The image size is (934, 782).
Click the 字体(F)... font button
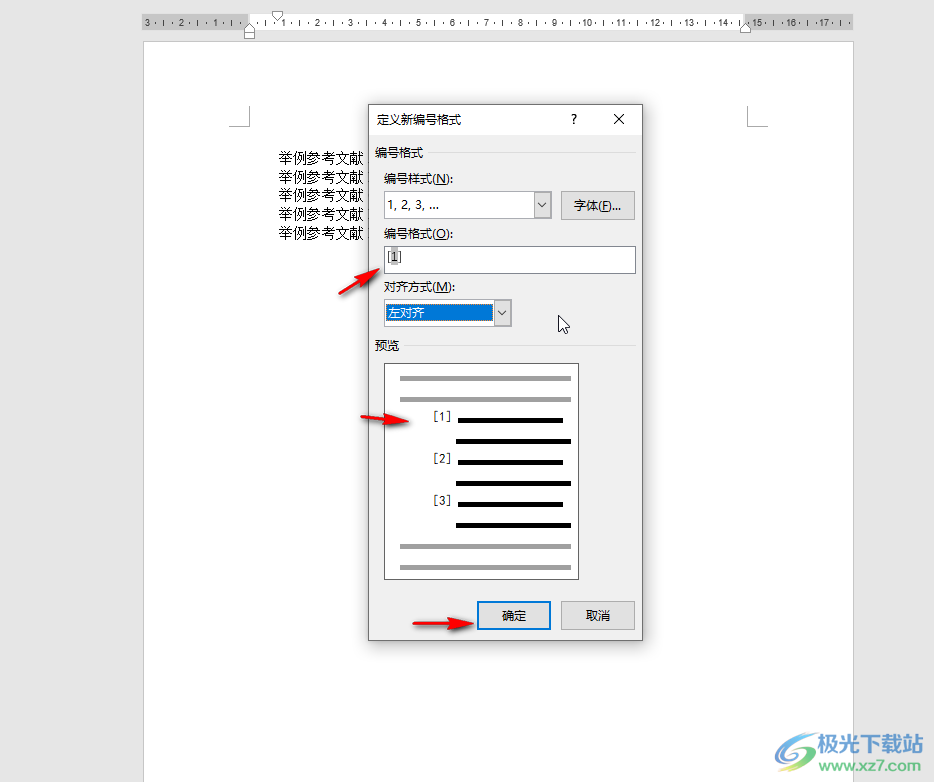pyautogui.click(x=597, y=205)
